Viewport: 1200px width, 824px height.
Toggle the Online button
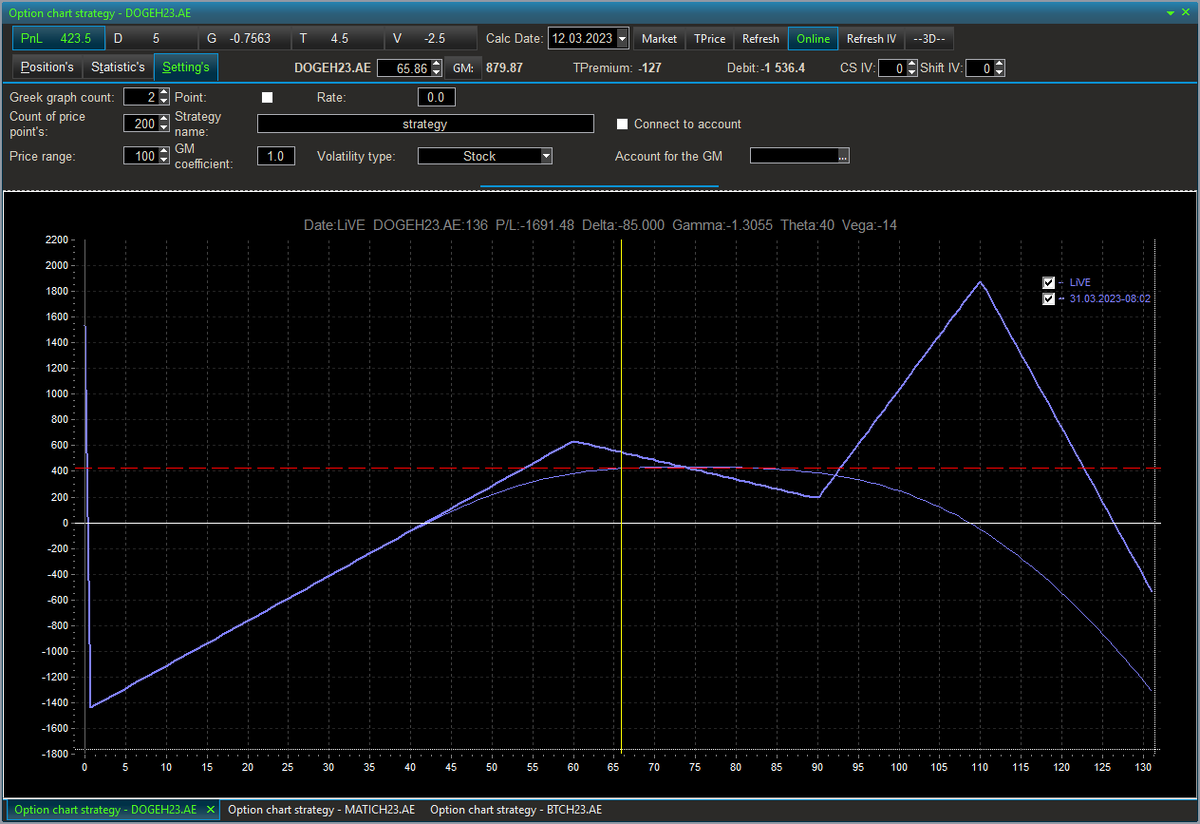(813, 39)
